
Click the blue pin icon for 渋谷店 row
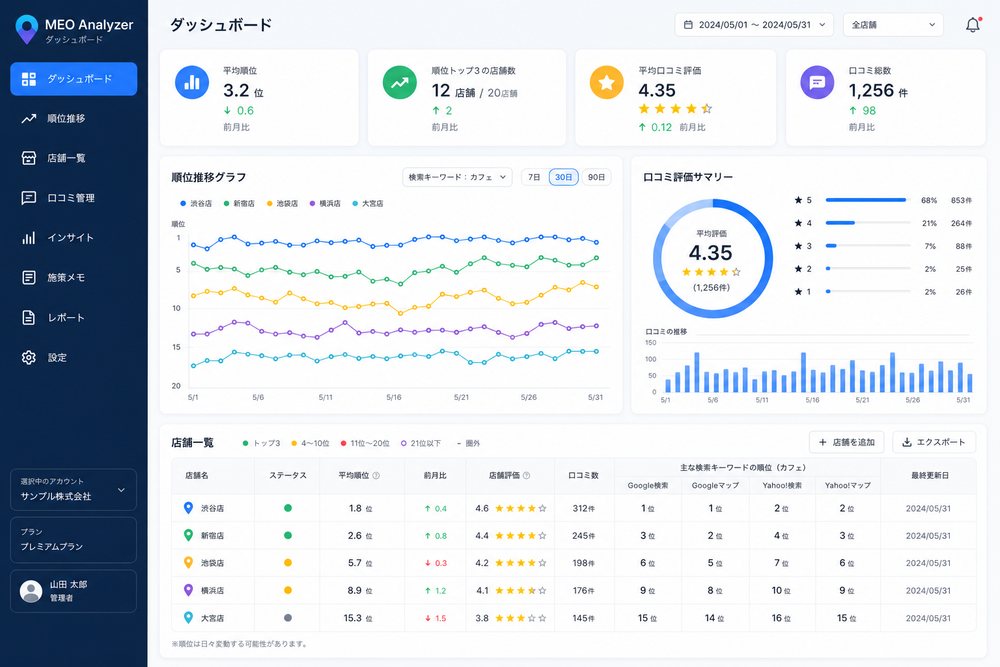pyautogui.click(x=188, y=508)
